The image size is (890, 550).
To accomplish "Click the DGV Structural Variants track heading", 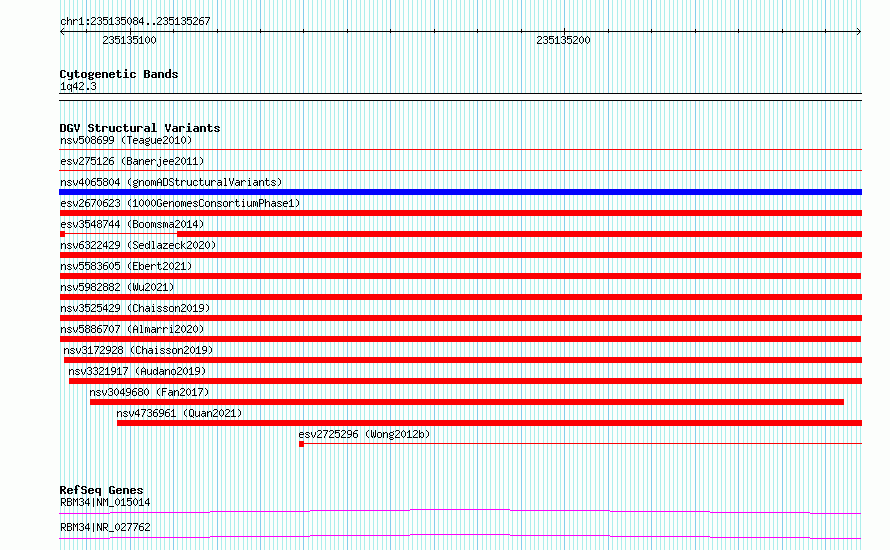I will (x=140, y=128).
